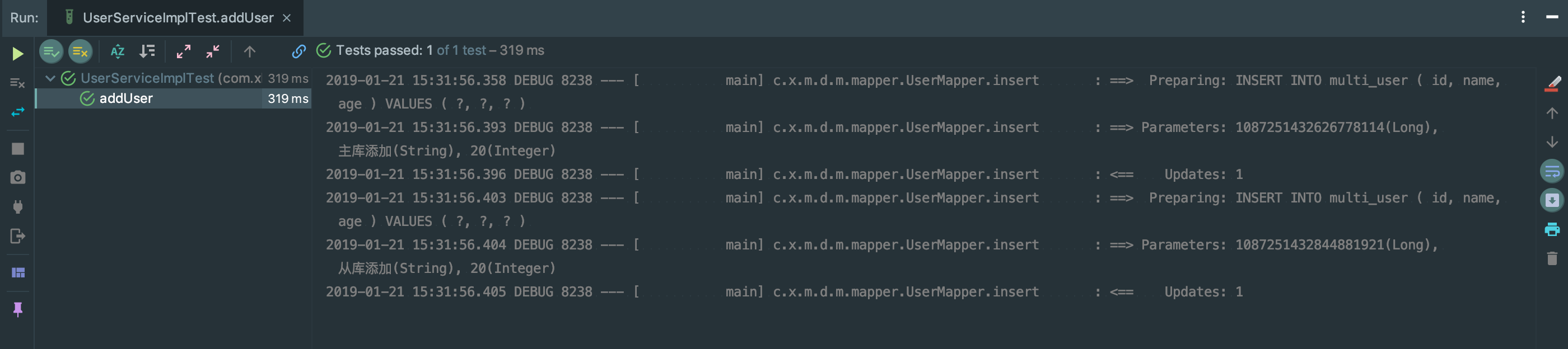Print the console output

pyautogui.click(x=1552, y=229)
